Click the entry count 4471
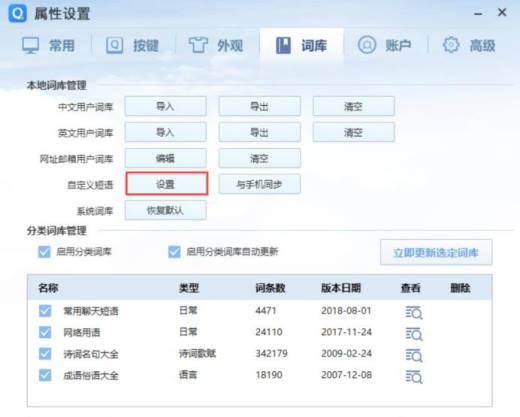Viewport: 520px width, 417px height. point(266,311)
